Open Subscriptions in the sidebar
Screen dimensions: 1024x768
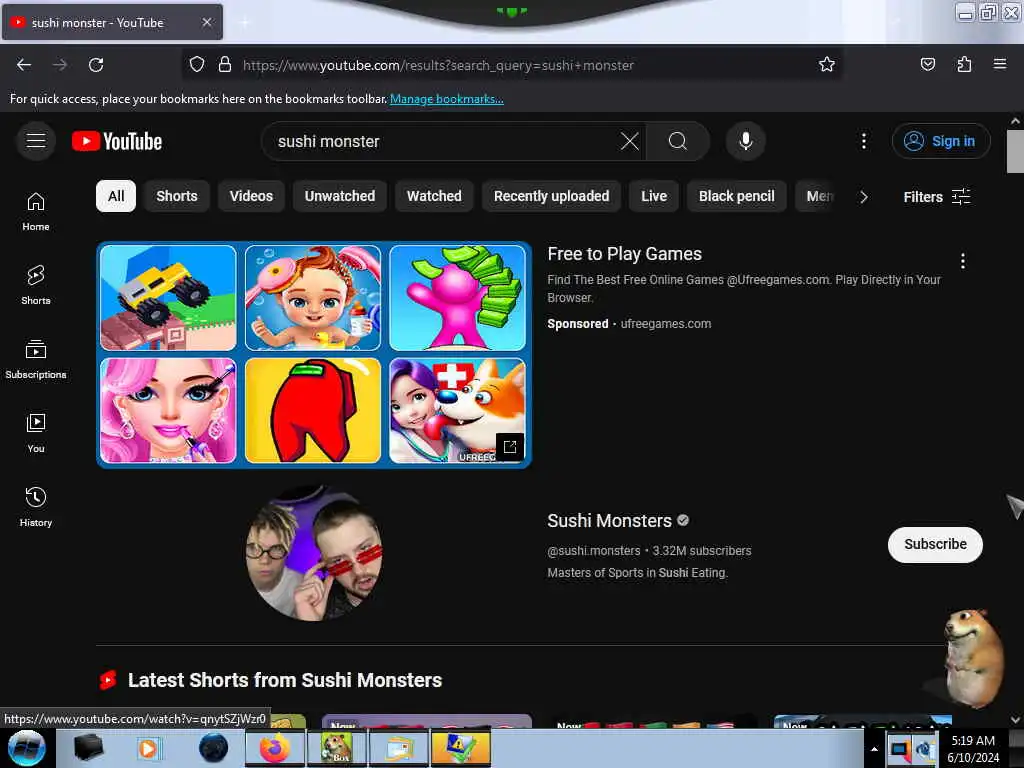(x=36, y=359)
